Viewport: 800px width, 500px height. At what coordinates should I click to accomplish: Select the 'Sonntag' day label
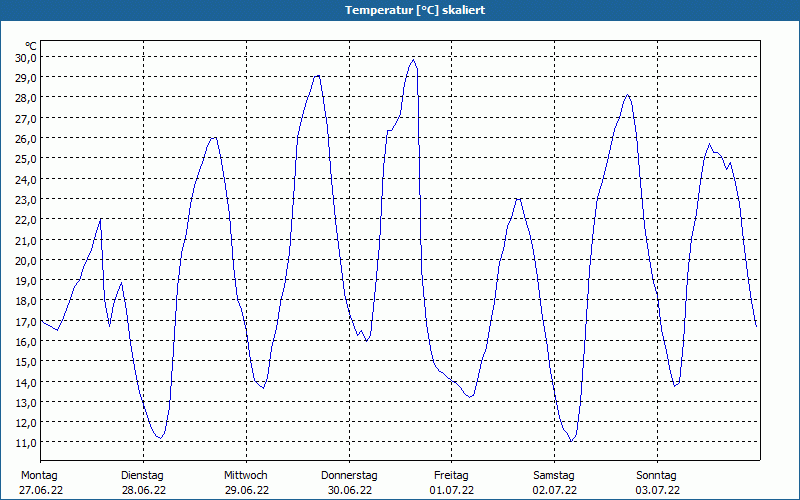(x=656, y=475)
